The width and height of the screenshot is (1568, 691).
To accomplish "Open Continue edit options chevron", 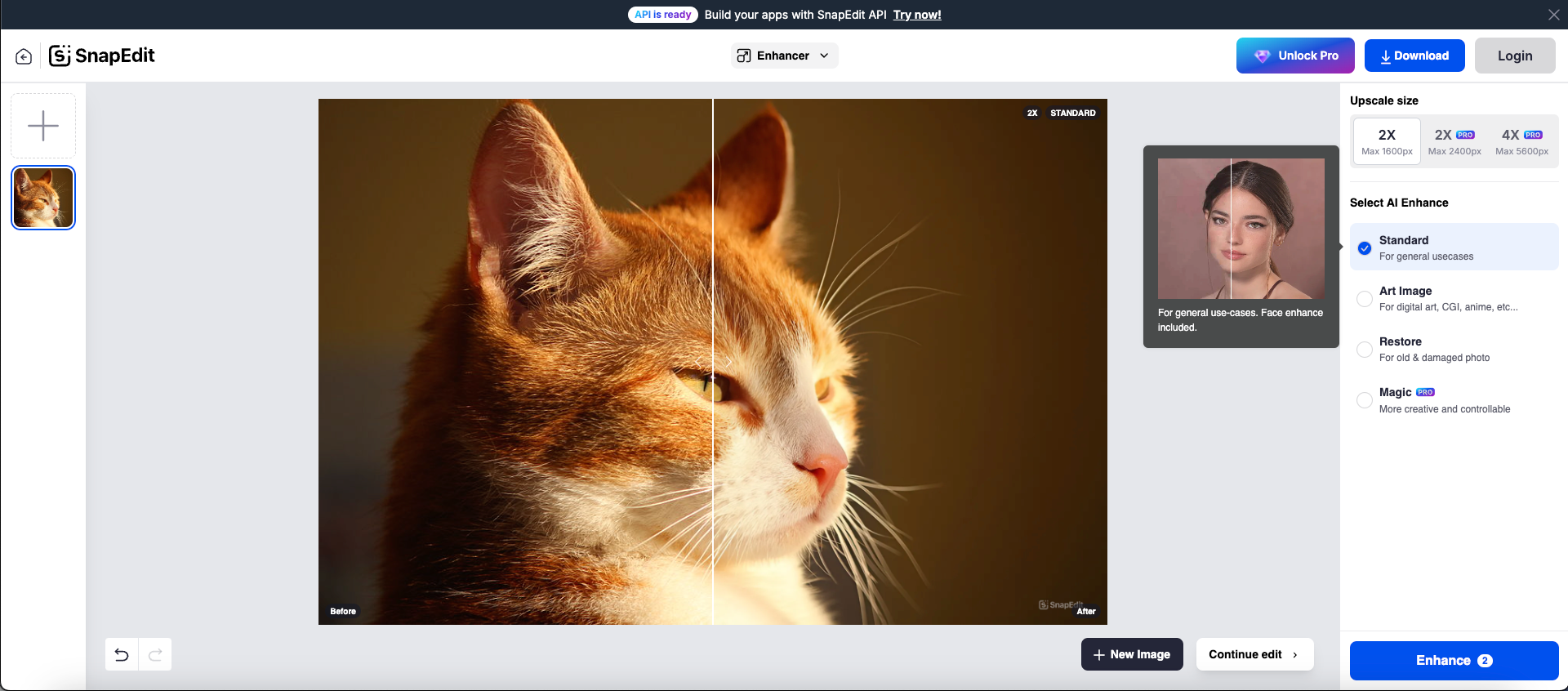I will [x=1295, y=654].
